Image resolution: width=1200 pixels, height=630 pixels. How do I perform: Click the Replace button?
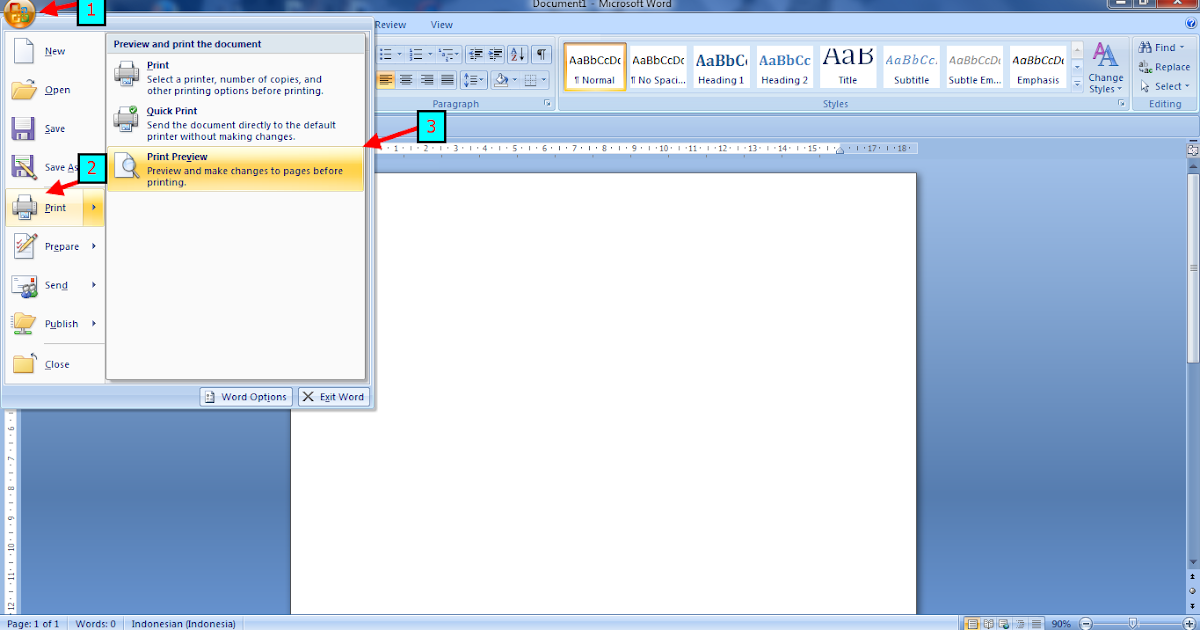click(1165, 67)
